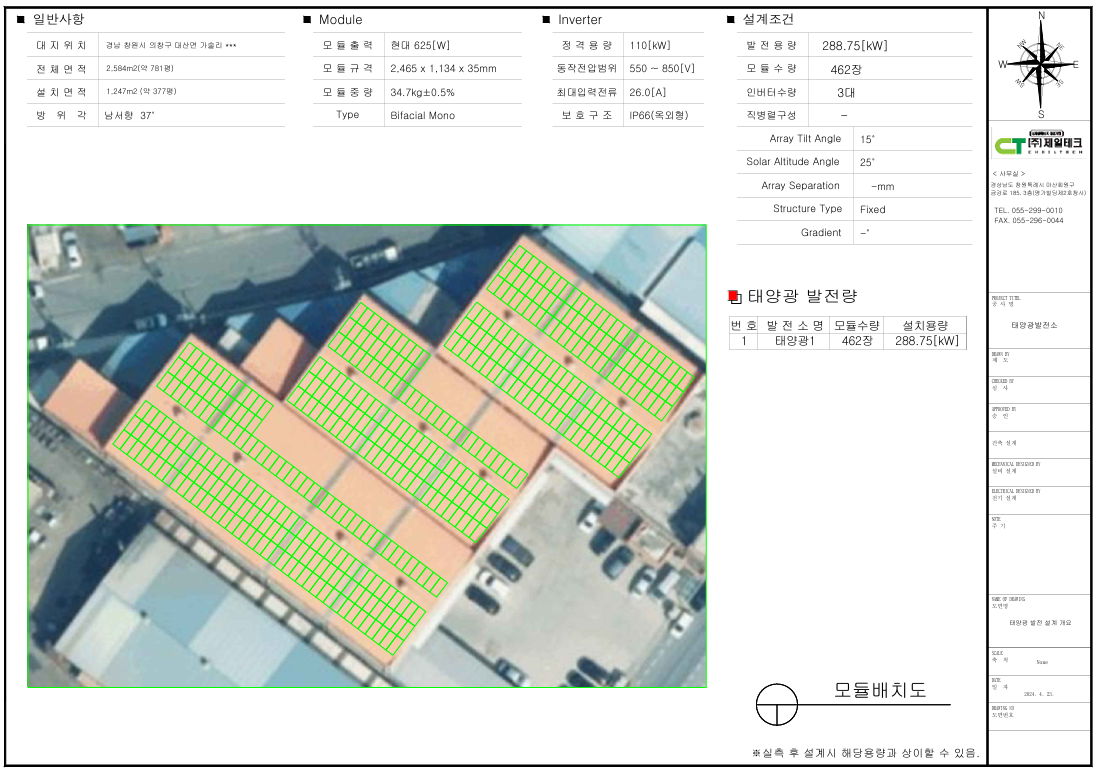Click the 남서향 37° azimuth value
The image size is (1101, 773).
(x=130, y=116)
